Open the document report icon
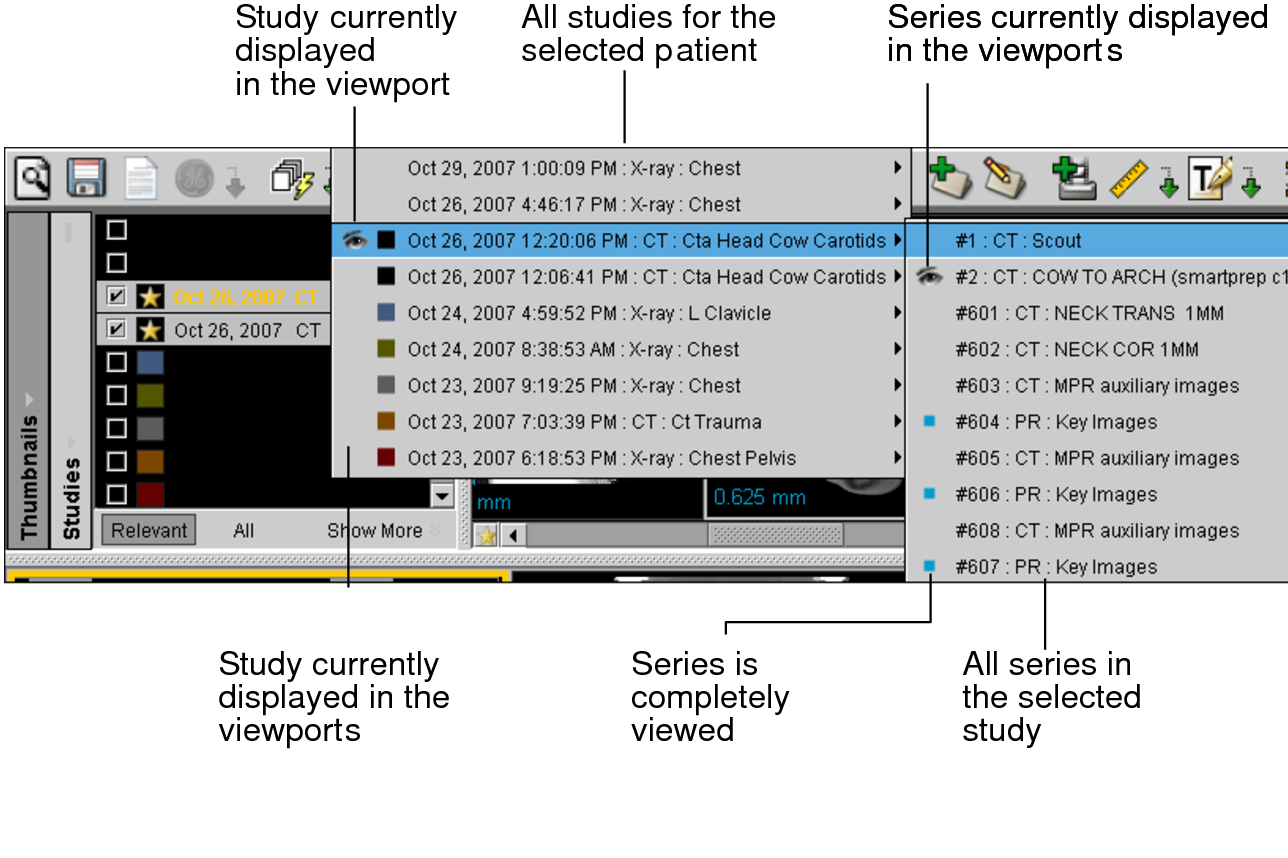 point(141,180)
